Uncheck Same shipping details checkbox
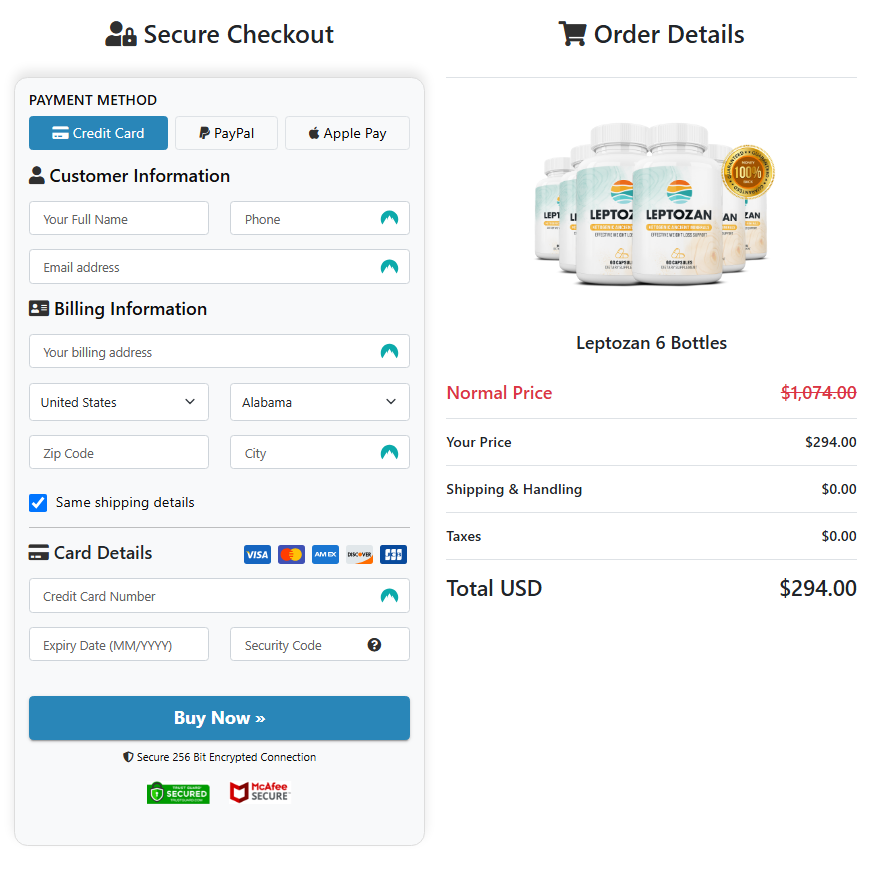The height and width of the screenshot is (890, 887). point(39,503)
